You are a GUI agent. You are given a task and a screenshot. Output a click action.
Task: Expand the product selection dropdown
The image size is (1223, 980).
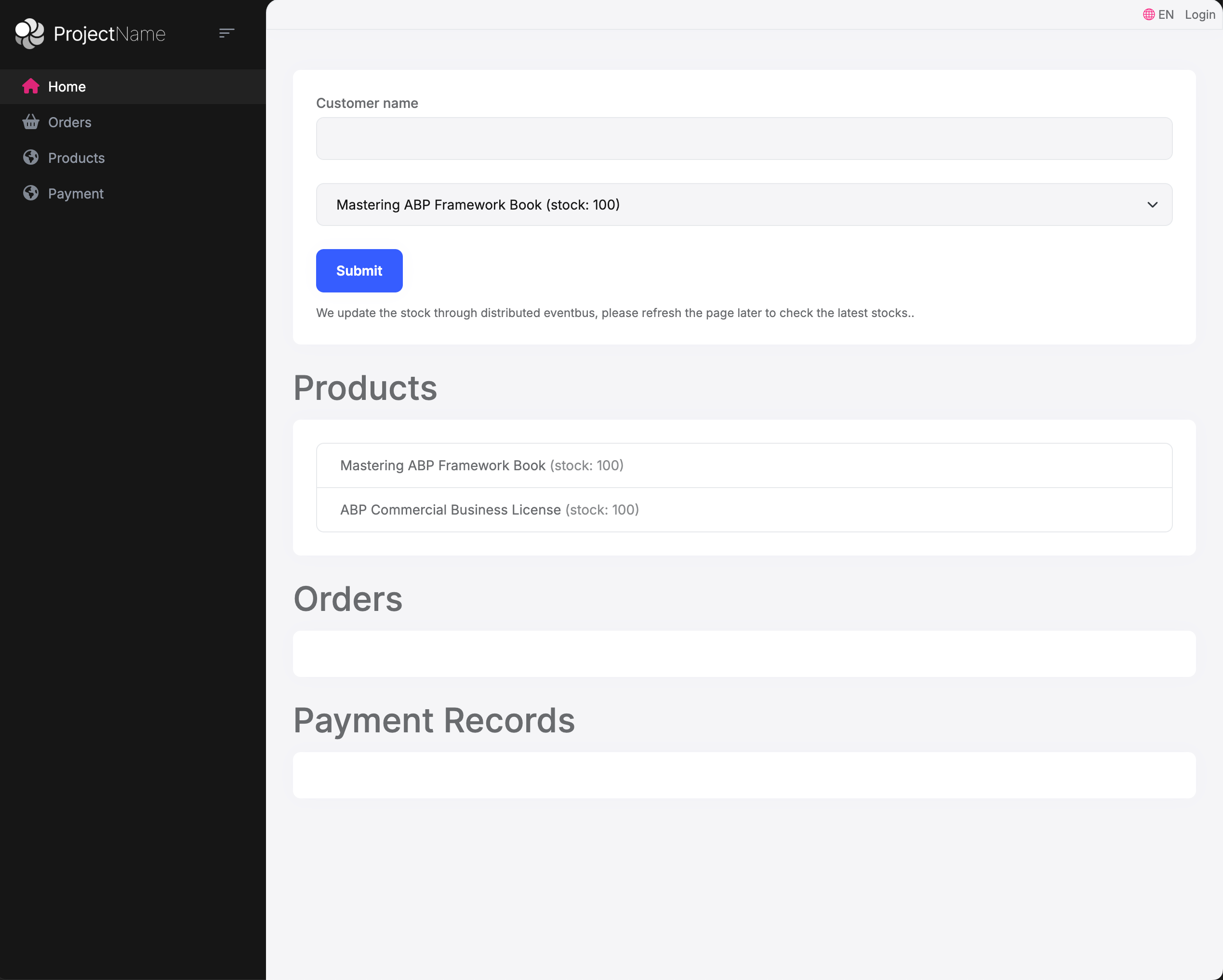point(743,205)
